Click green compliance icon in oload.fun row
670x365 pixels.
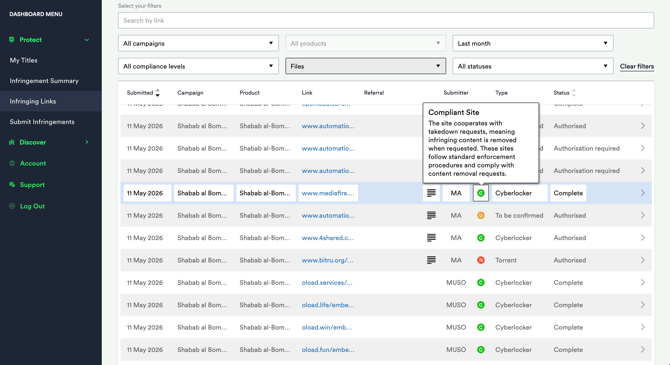[x=481, y=350]
